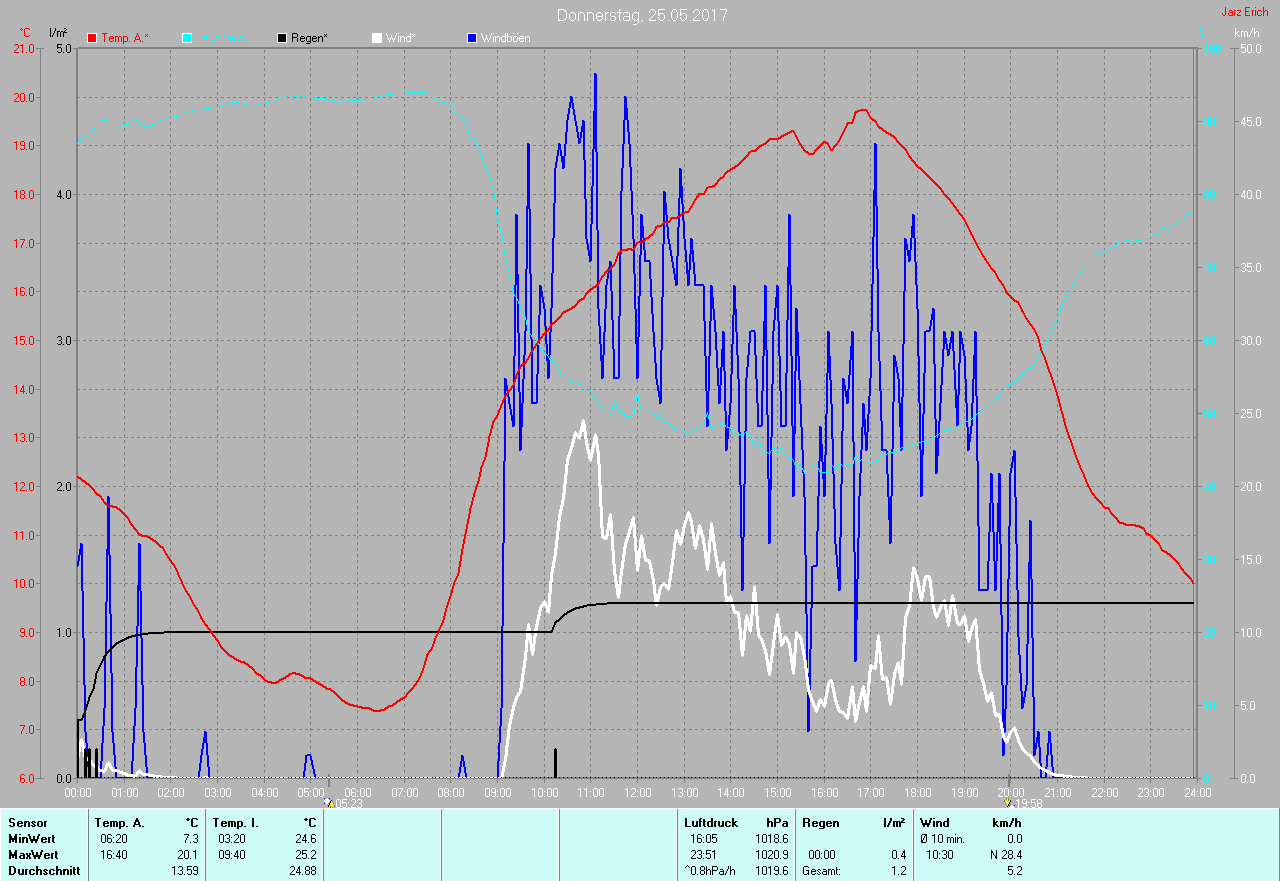Click the sunset marker at 19:58
Image resolution: width=1280 pixels, height=881 pixels.
[x=1007, y=802]
